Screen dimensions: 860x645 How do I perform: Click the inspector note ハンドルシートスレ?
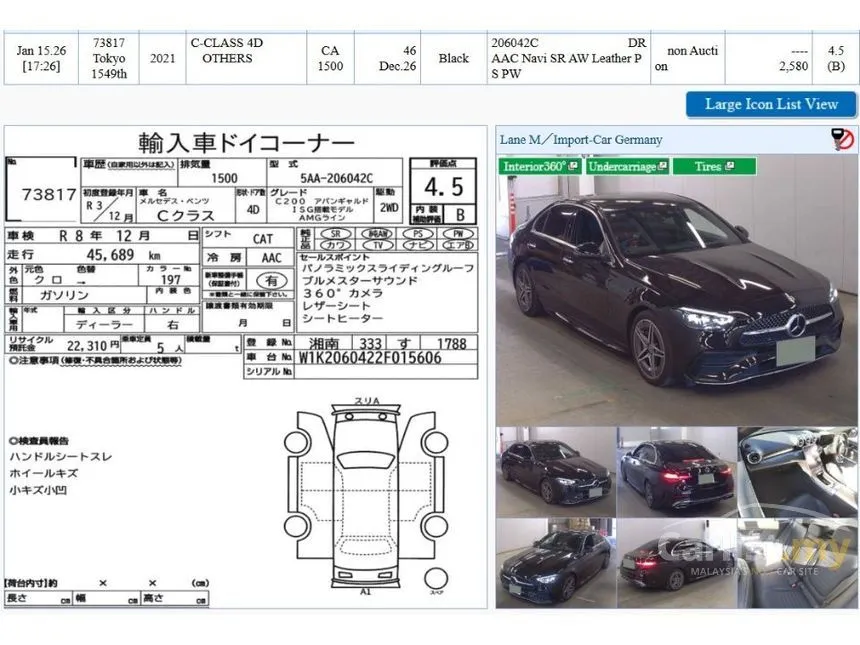(x=61, y=456)
